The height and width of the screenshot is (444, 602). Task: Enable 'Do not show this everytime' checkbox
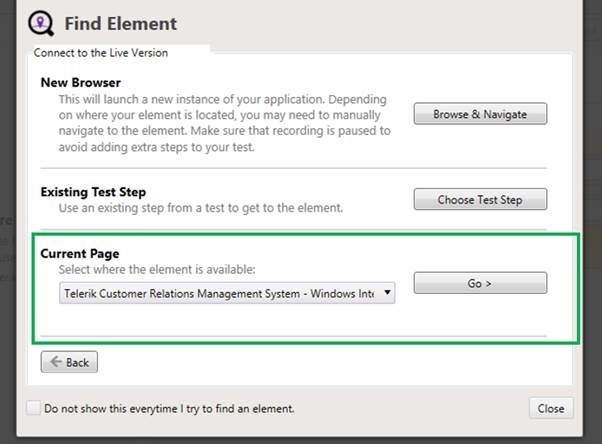click(x=34, y=408)
